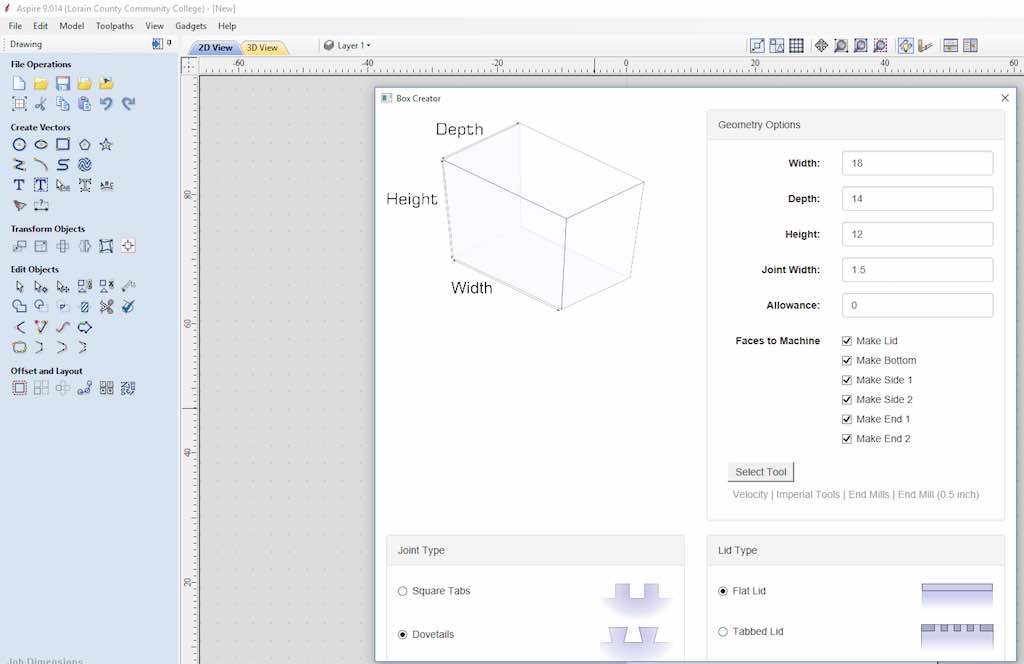The width and height of the screenshot is (1024, 664).
Task: Open the File menu
Action: click(15, 26)
